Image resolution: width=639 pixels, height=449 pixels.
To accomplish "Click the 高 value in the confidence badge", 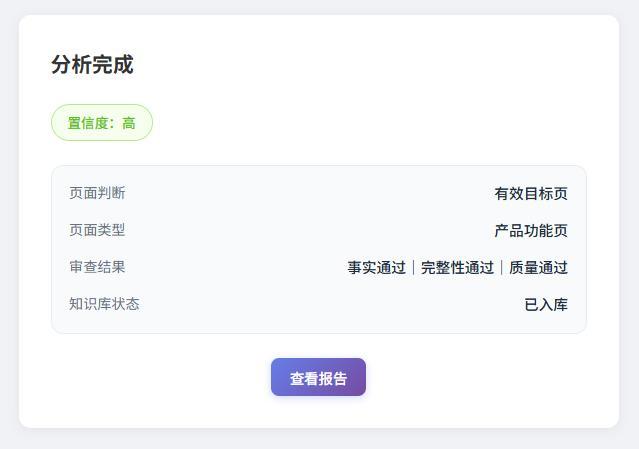I will point(129,123).
